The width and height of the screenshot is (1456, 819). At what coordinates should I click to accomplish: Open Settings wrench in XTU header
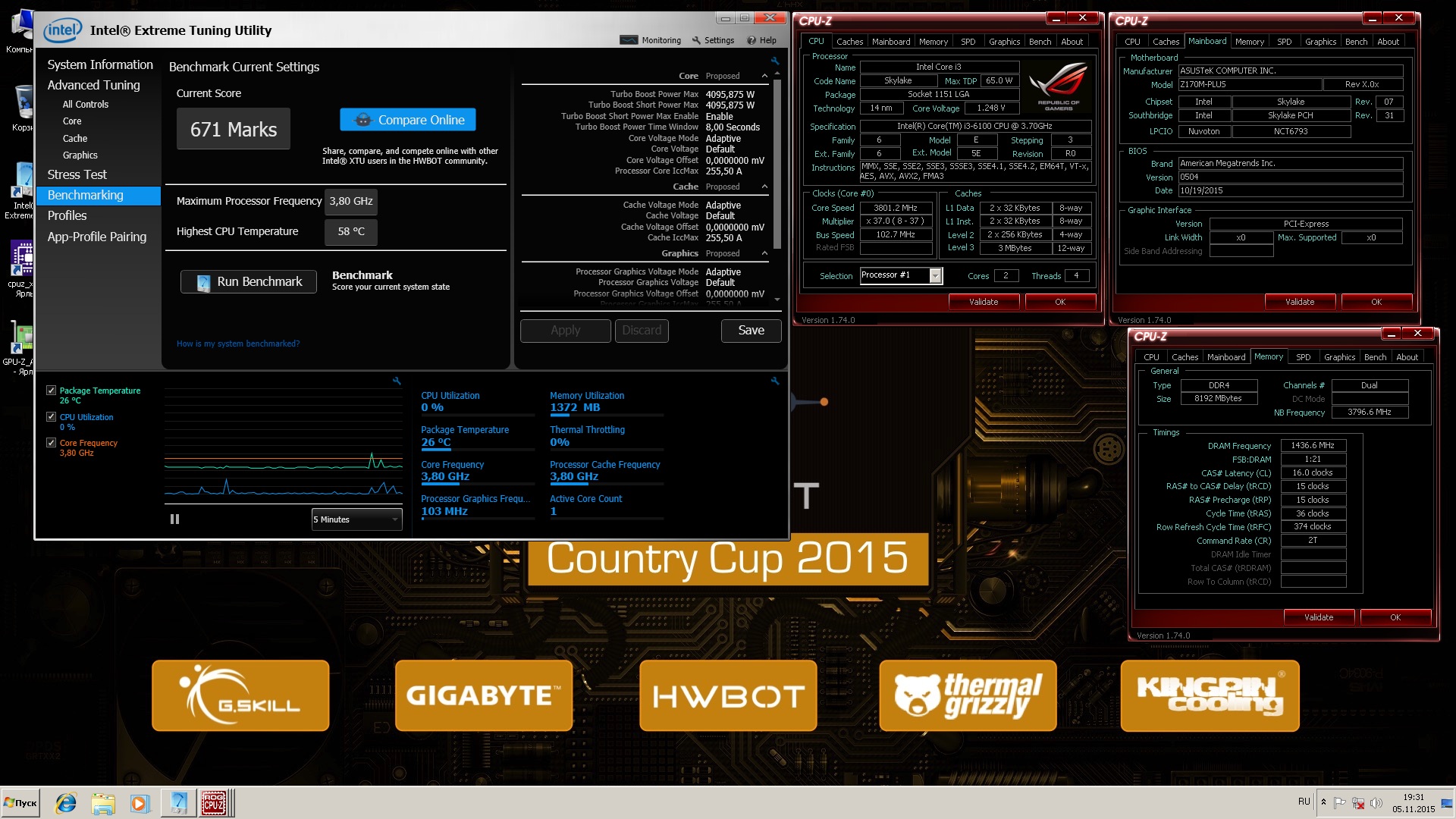coord(695,40)
